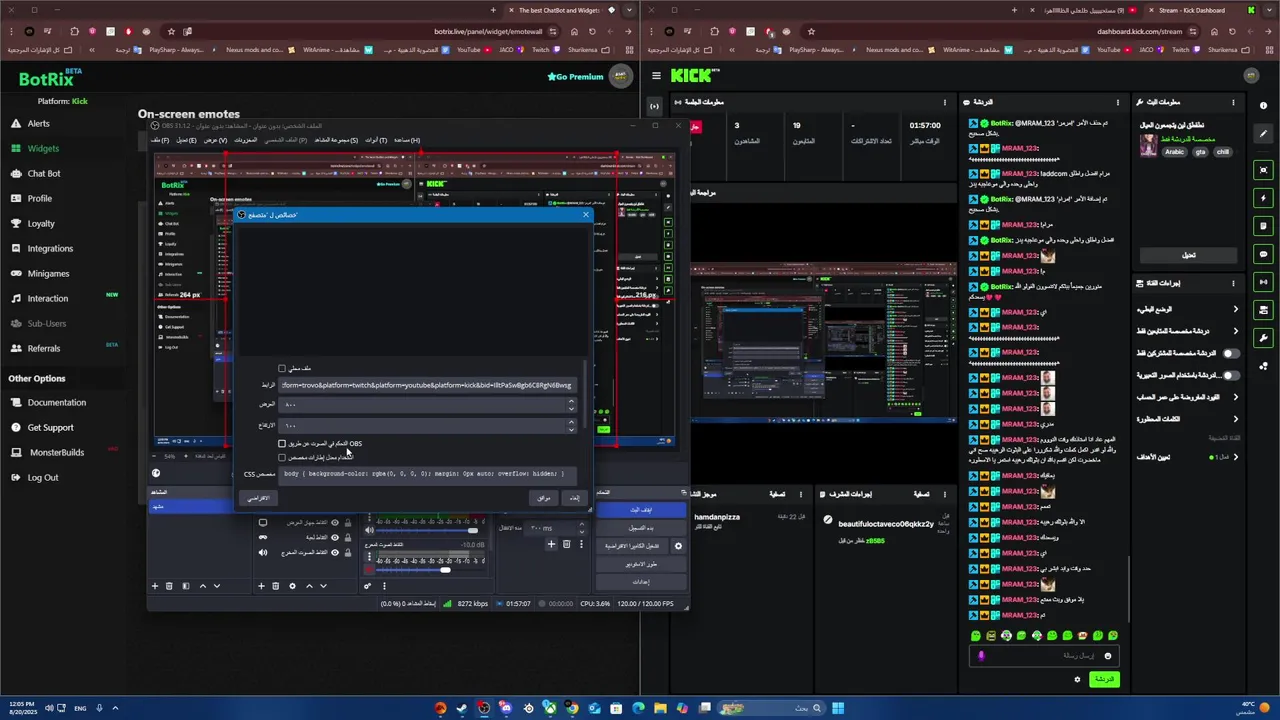Expand set goals option in Kick
This screenshot has height=720, width=1280.
pos(1235,457)
